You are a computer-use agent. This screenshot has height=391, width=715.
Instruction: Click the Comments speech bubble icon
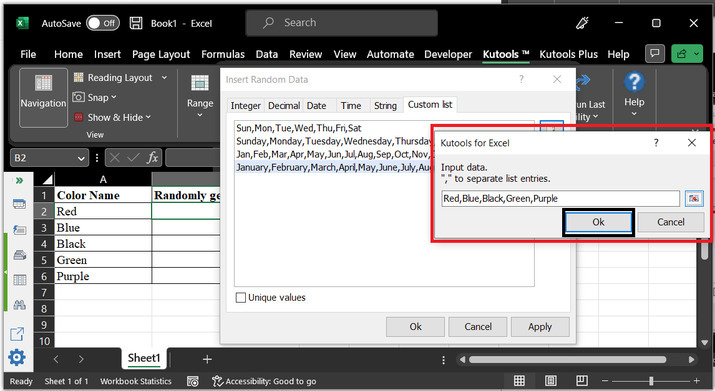(655, 54)
